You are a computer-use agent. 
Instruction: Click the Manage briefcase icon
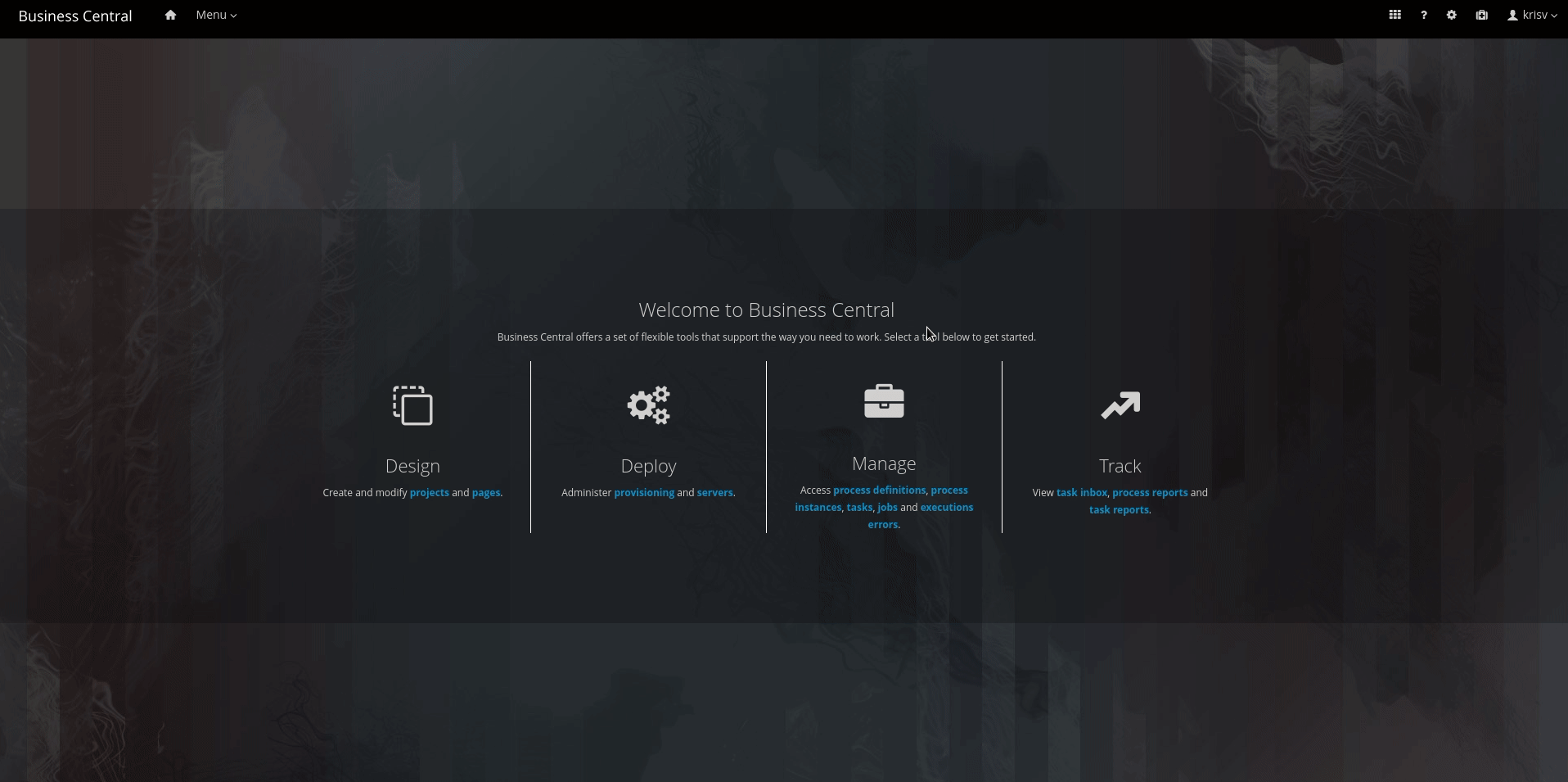(x=884, y=401)
